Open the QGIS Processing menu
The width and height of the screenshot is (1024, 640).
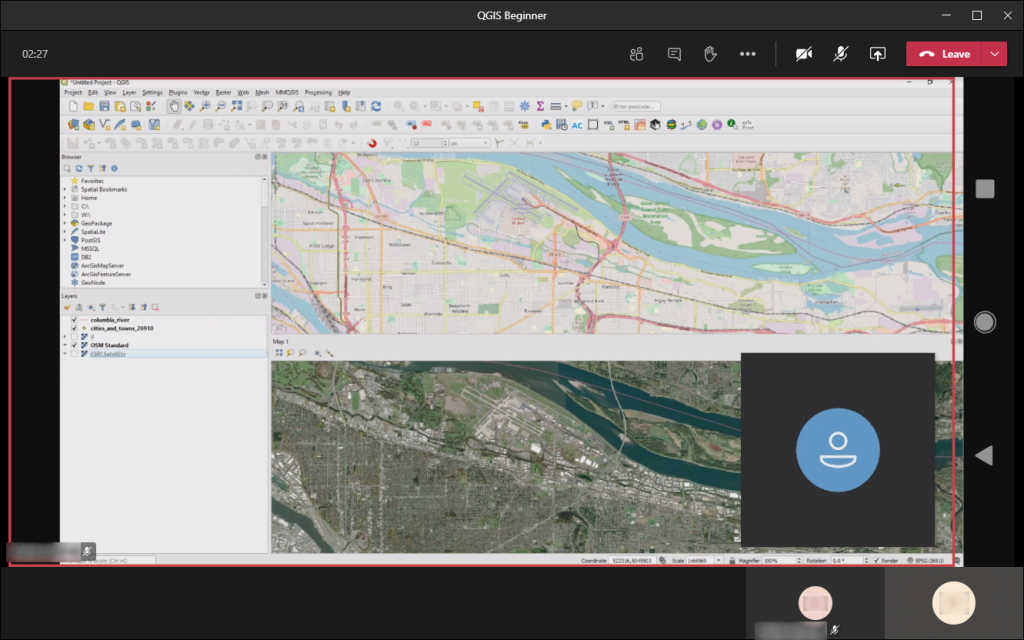(318, 93)
